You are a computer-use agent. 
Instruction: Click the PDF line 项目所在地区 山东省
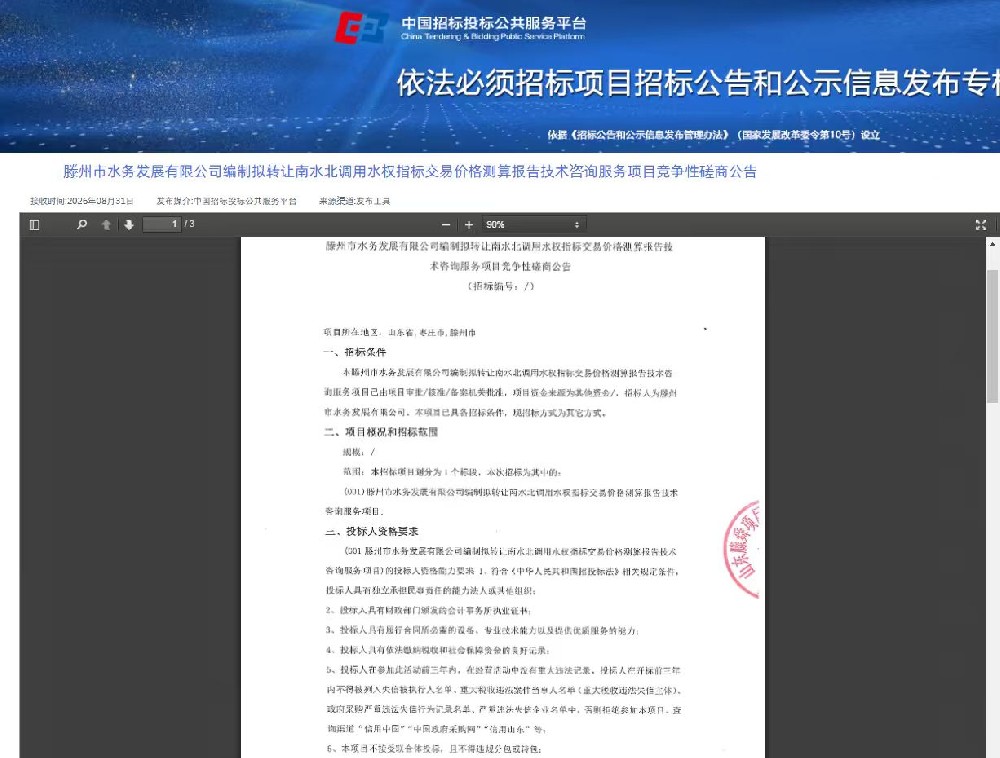point(400,332)
